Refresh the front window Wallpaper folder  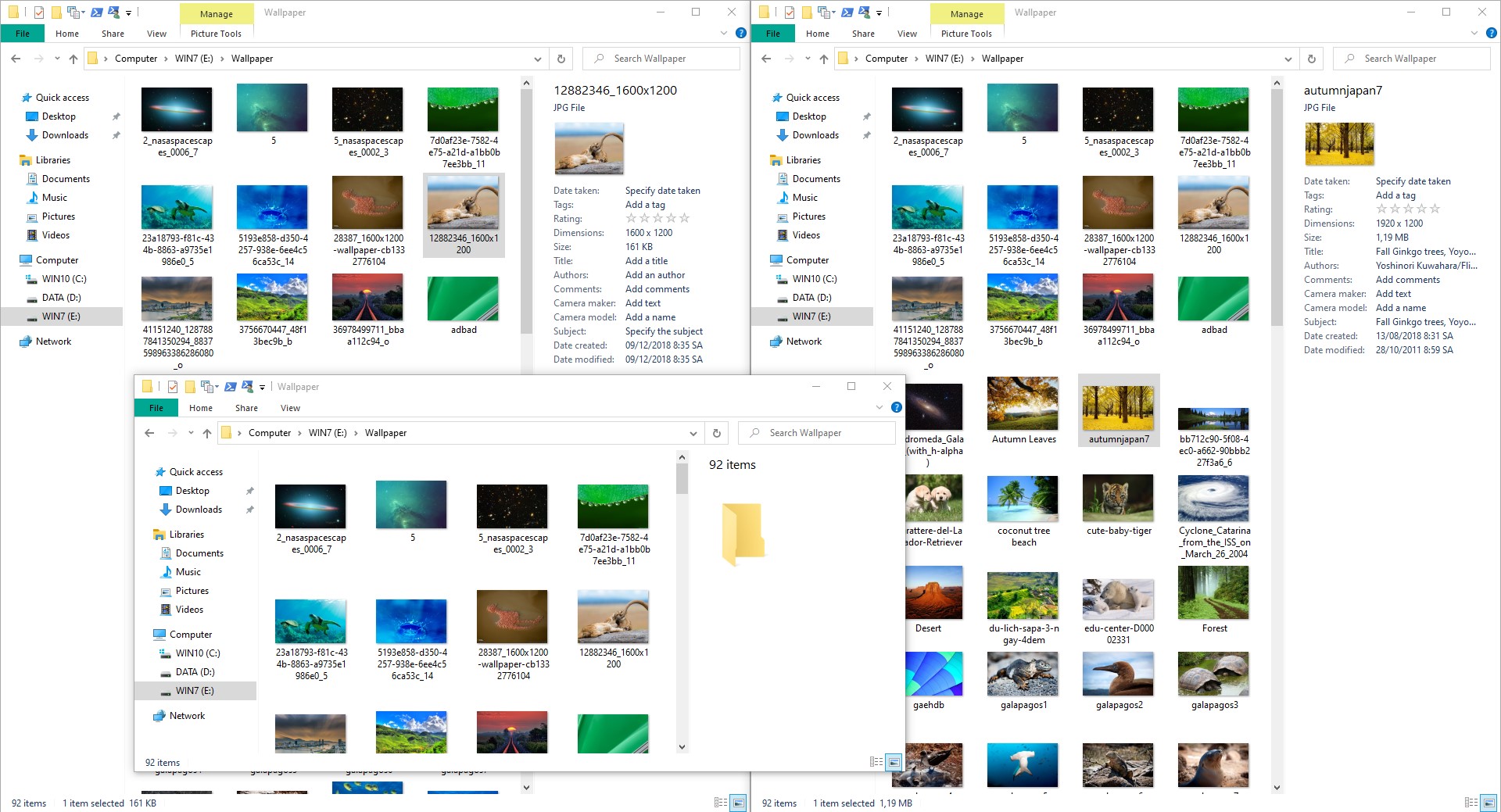pos(717,433)
